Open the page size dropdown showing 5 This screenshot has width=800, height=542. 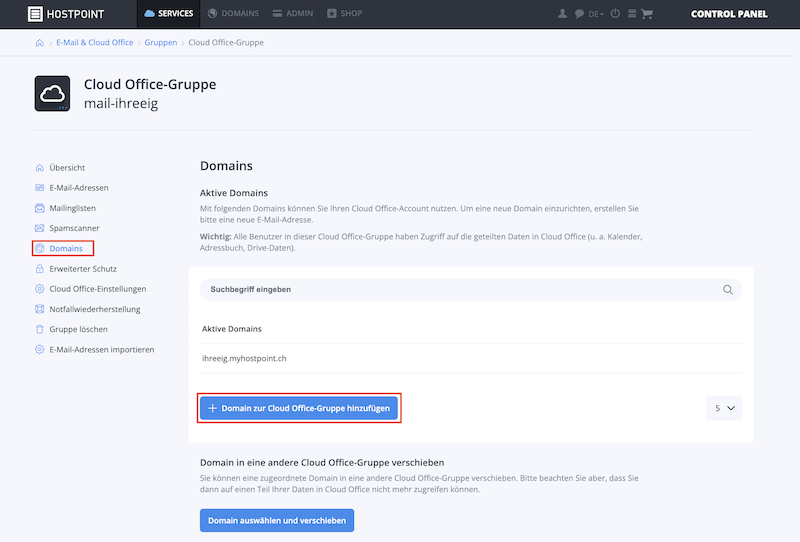[724, 408]
